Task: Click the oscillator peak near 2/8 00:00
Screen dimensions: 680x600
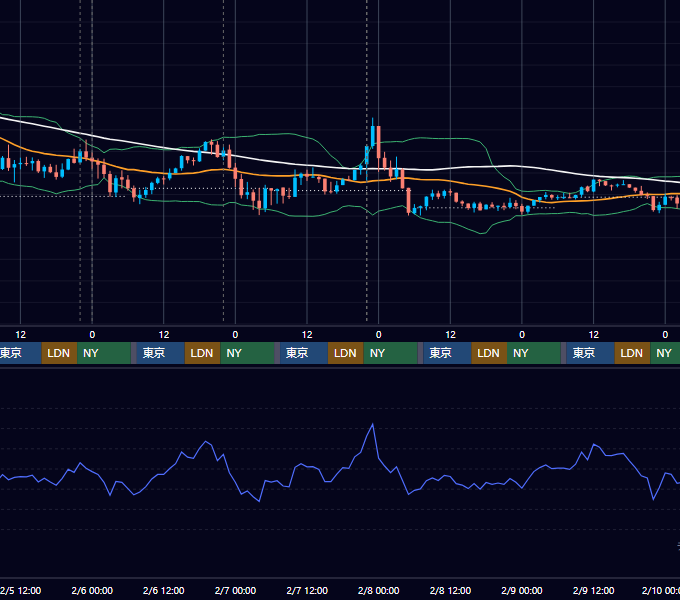Action: pos(373,424)
